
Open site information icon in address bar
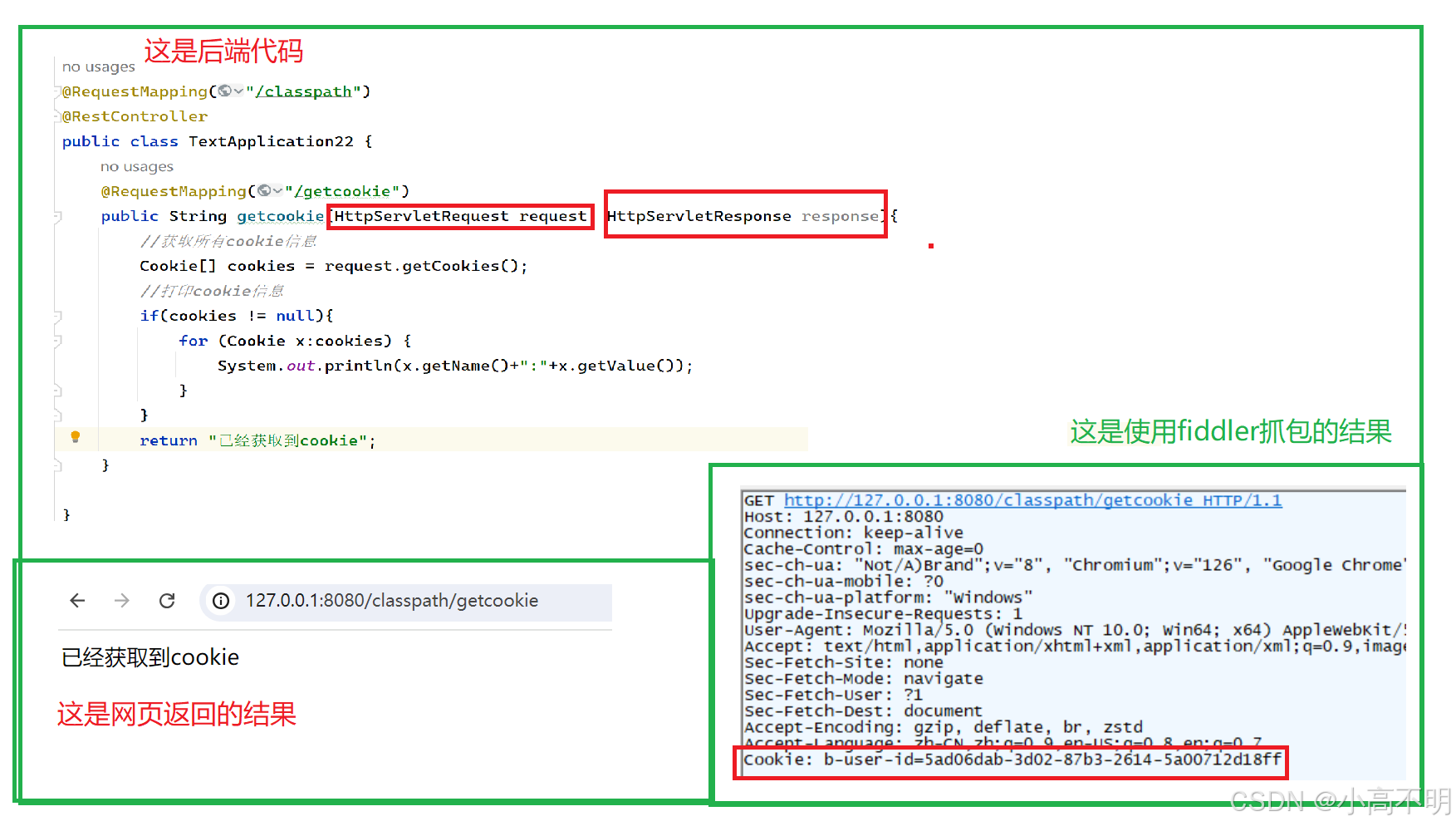pyautogui.click(x=221, y=601)
